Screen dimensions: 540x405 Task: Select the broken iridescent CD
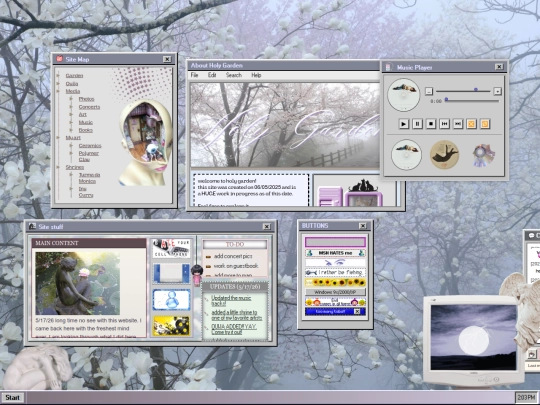pos(484,155)
